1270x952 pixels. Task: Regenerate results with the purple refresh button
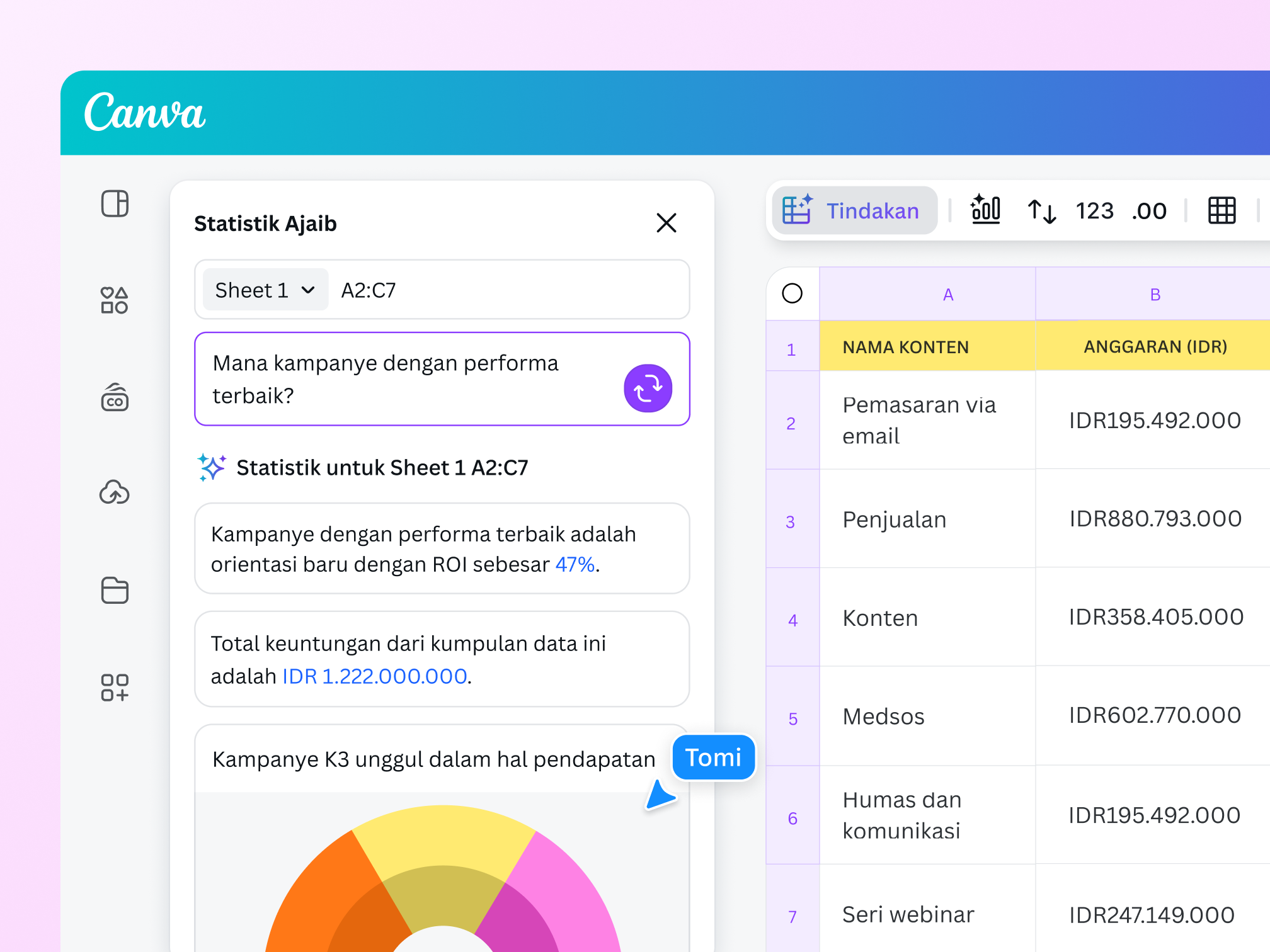point(648,388)
